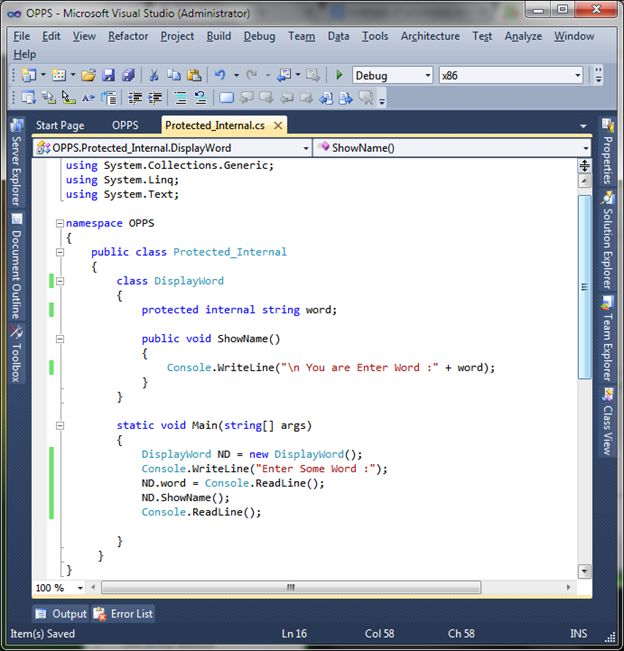Switch to the OPPS tab
Viewport: 624px width, 651px height.
[125, 125]
